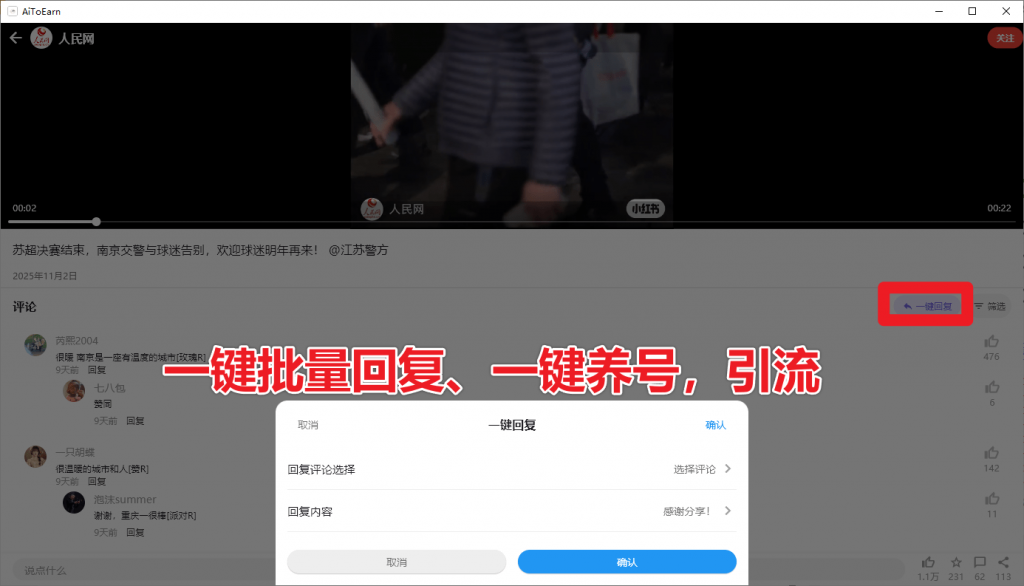The height and width of the screenshot is (586, 1024).
Task: Like 泡沫summer's reply showing 11 likes
Action: tap(991, 499)
